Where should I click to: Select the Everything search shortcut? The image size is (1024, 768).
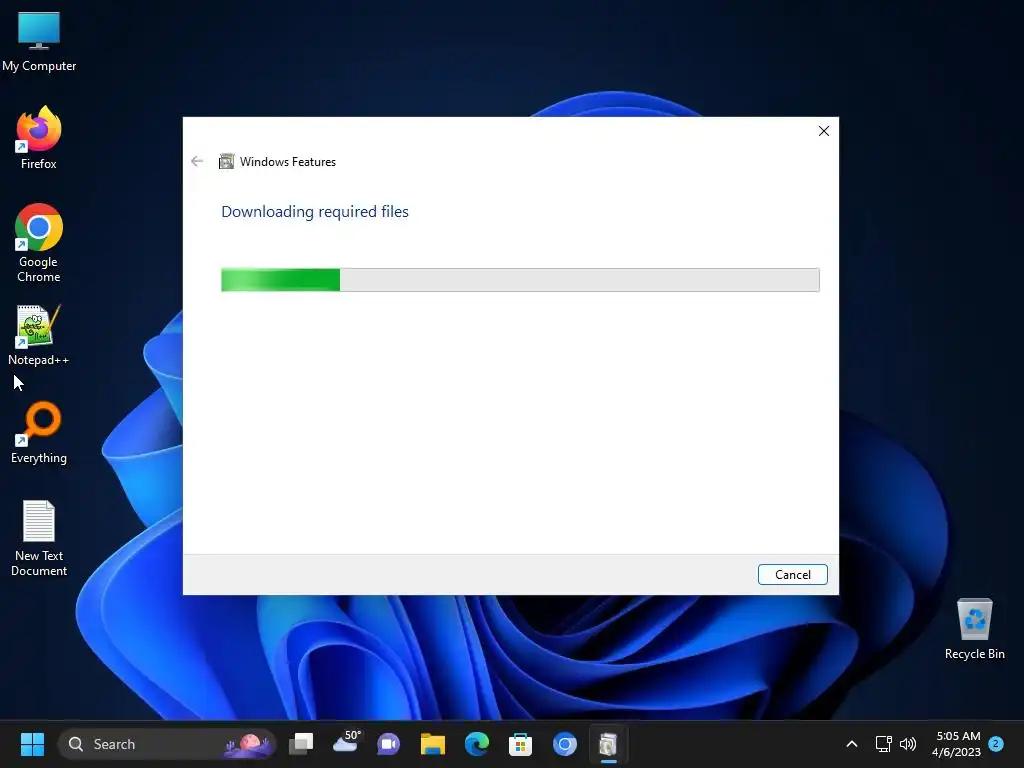pos(39,433)
